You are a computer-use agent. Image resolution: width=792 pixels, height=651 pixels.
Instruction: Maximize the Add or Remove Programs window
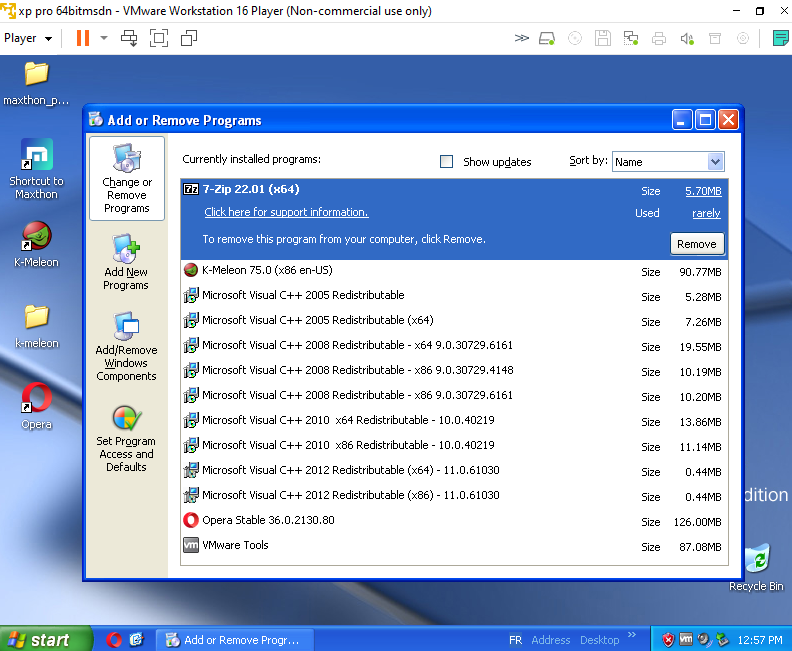[705, 120]
